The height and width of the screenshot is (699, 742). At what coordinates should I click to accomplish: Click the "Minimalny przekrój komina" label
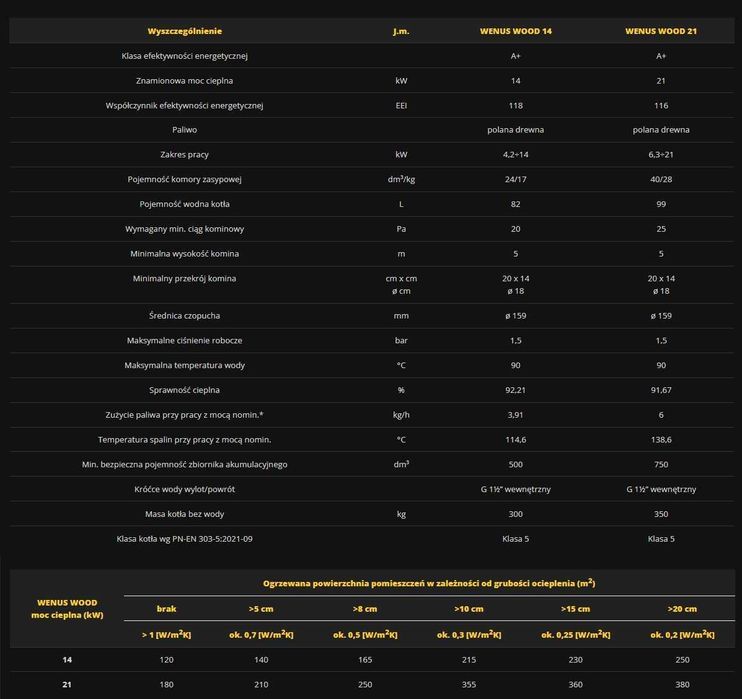(x=185, y=278)
